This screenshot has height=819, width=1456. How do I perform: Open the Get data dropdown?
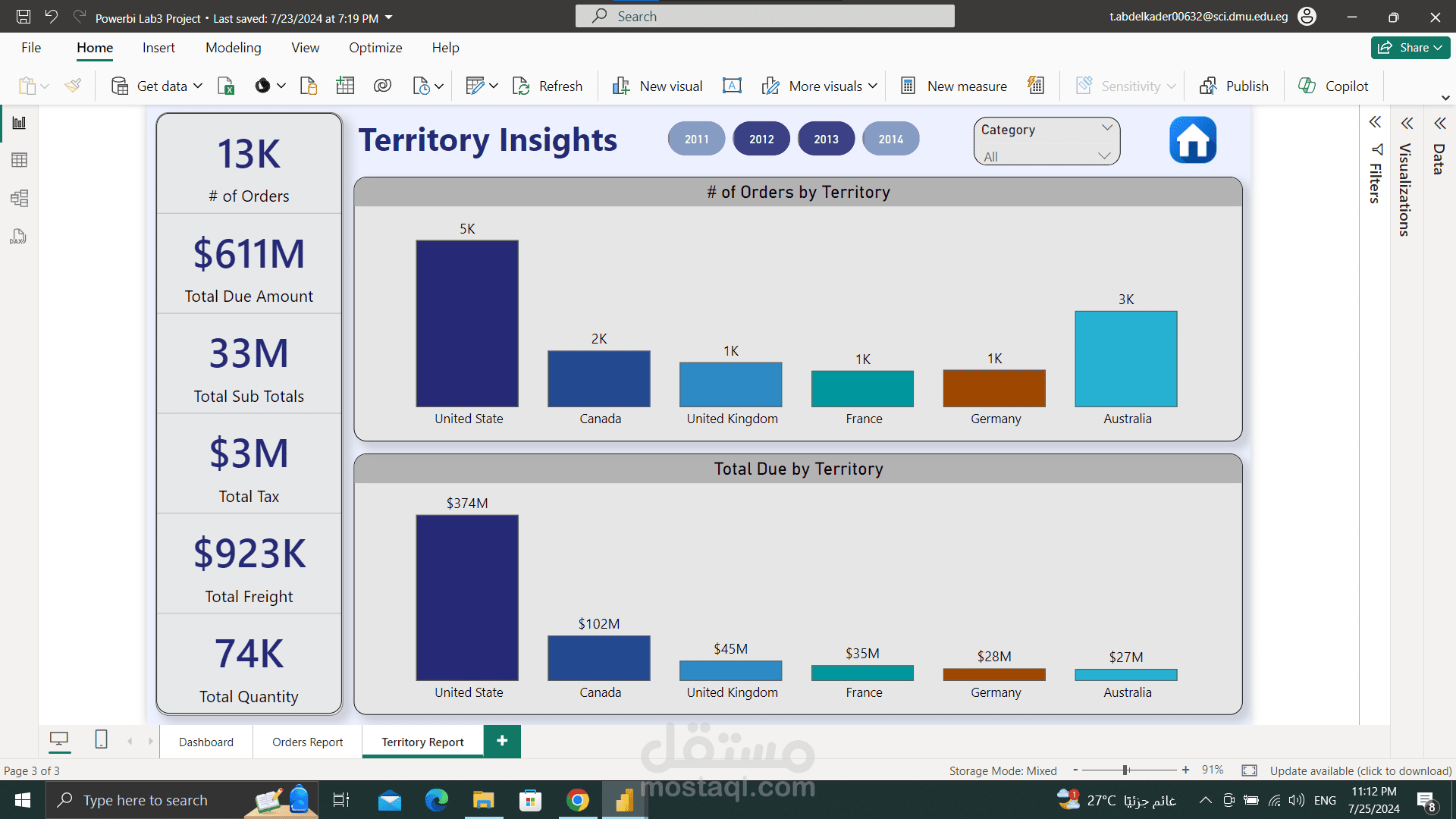198,86
